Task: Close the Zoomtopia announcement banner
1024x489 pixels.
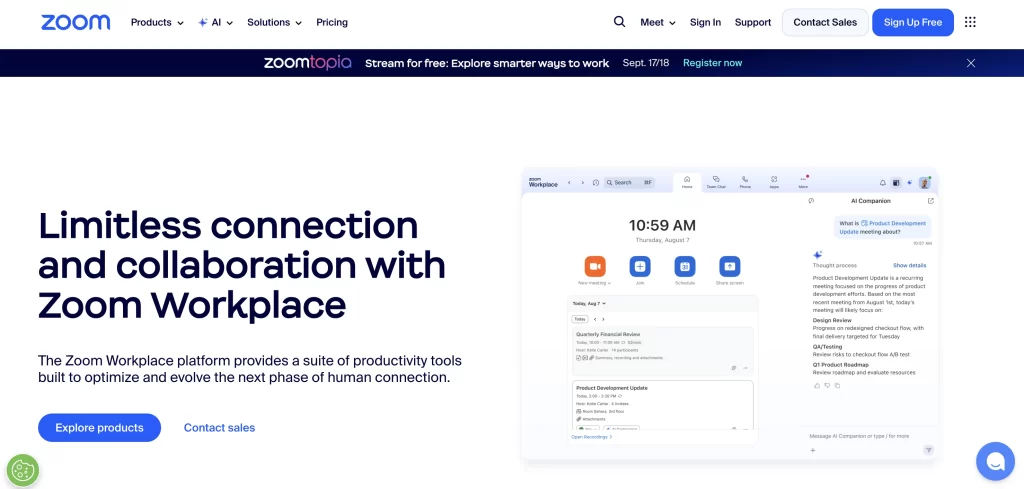Action: tap(971, 63)
